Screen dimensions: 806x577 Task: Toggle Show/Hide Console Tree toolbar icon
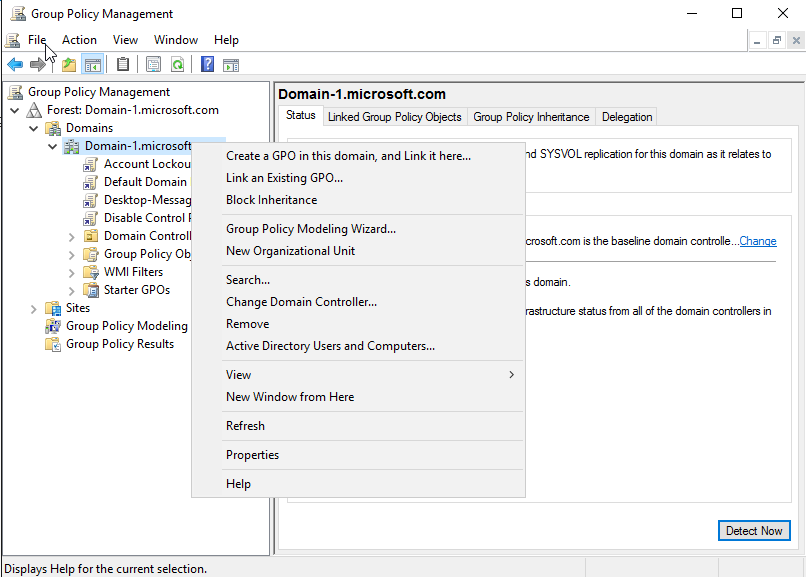point(93,65)
